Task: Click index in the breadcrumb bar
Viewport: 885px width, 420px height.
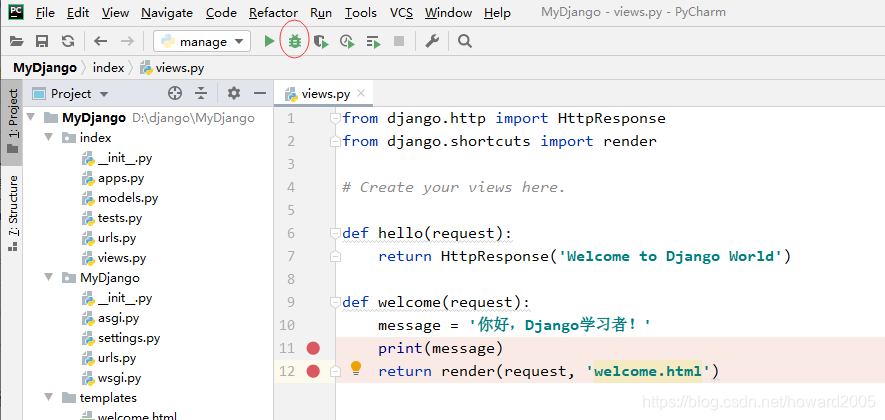Action: [x=108, y=68]
